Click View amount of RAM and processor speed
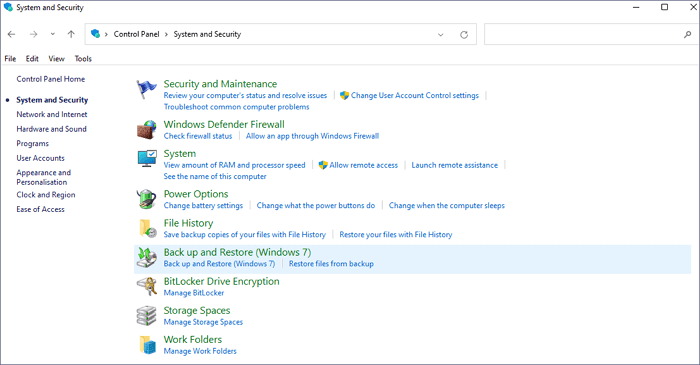Viewport: 700px width, 365px height. (234, 165)
